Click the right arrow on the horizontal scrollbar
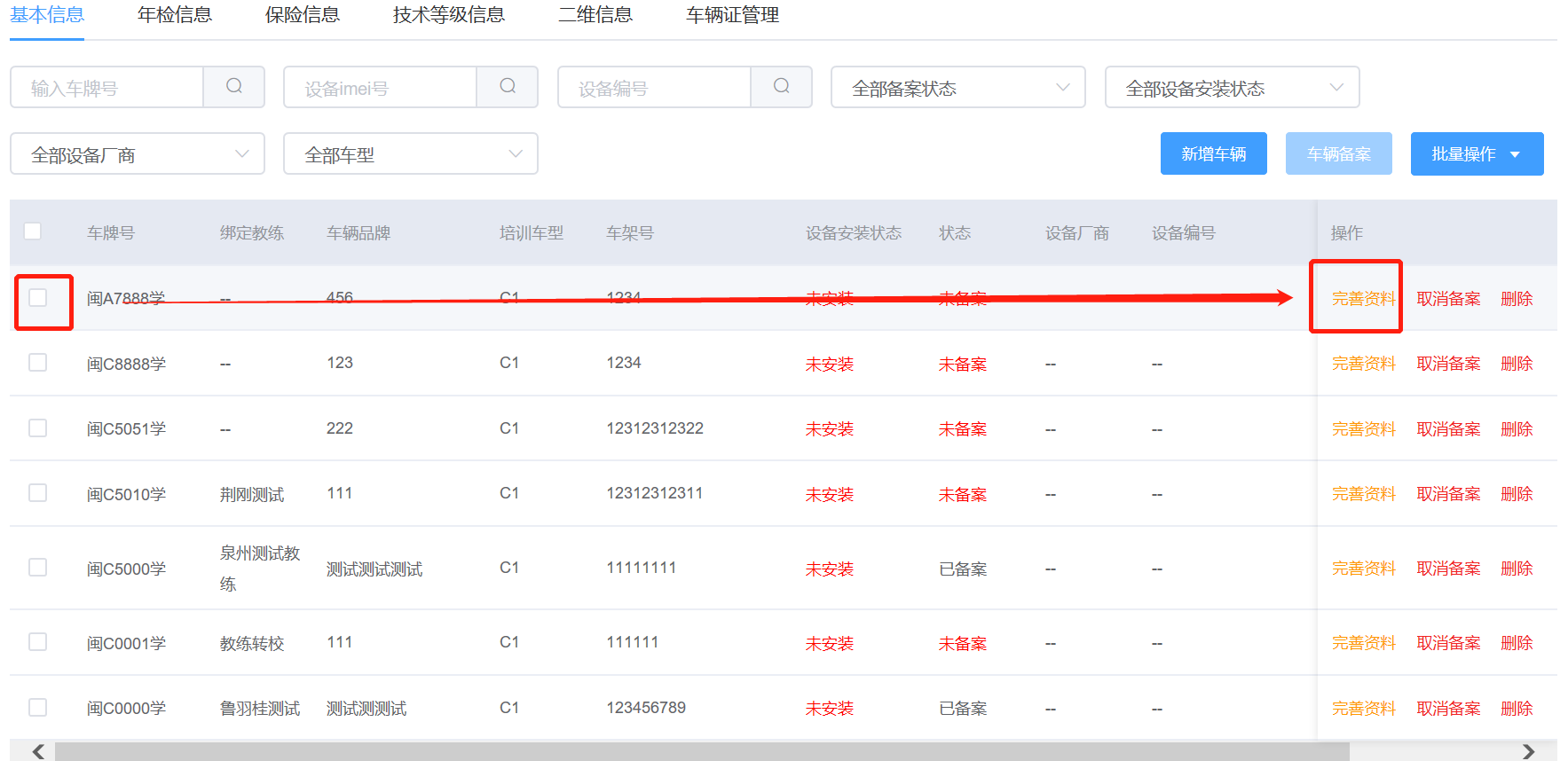Viewport: 1568px width, 761px height. coord(1528,751)
